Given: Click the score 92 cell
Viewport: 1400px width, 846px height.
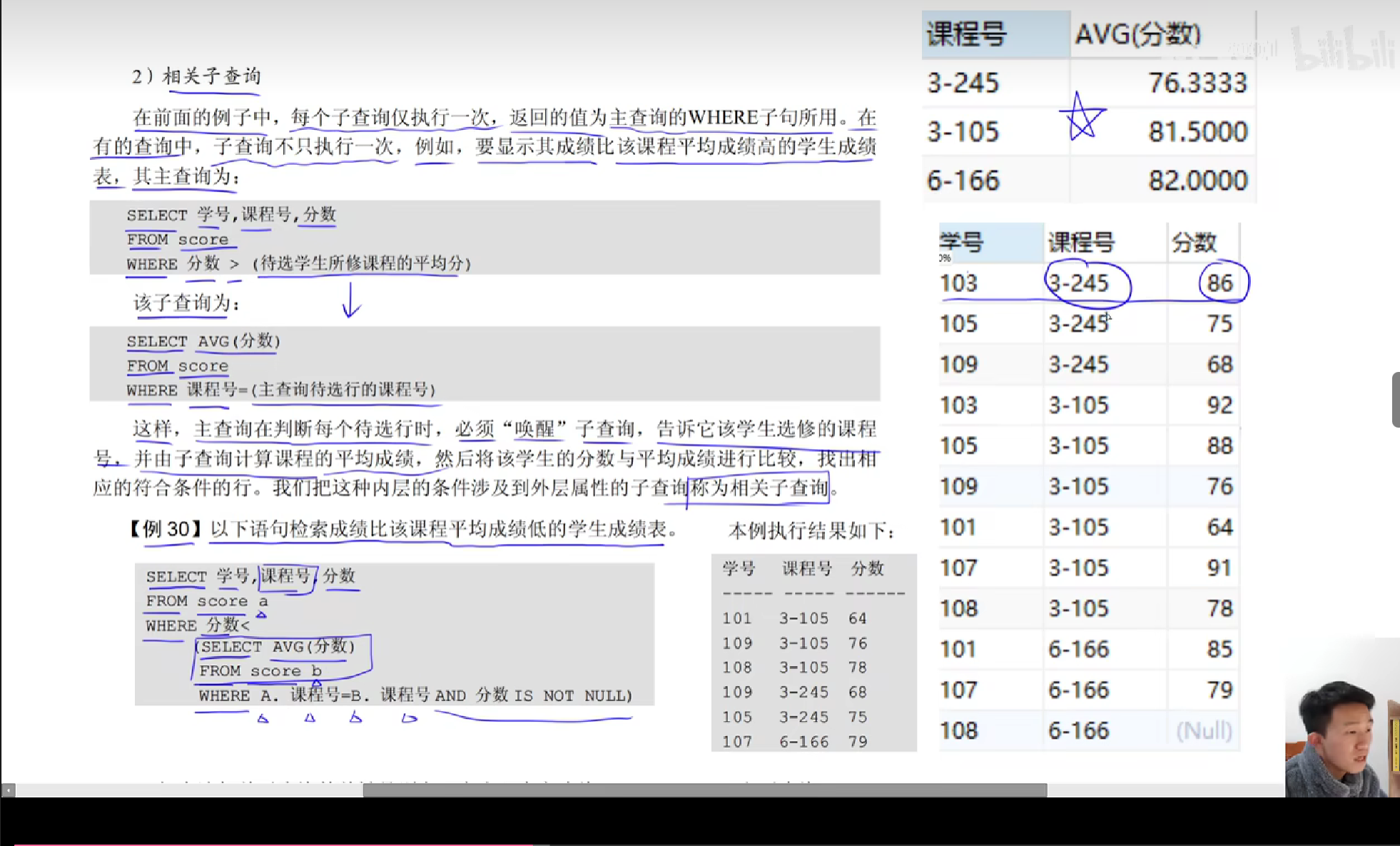Looking at the screenshot, I should tap(1219, 406).
